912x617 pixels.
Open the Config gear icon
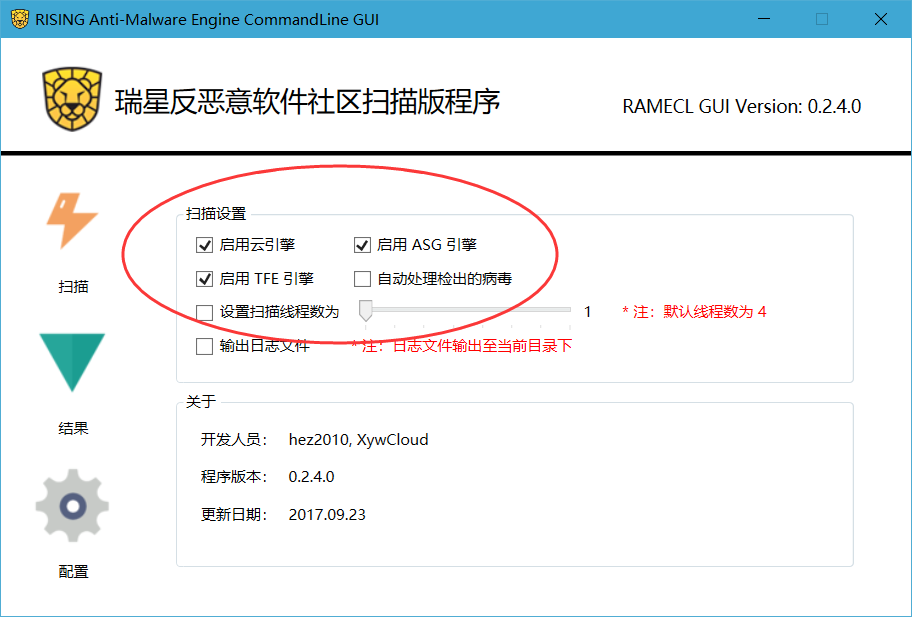coord(72,505)
